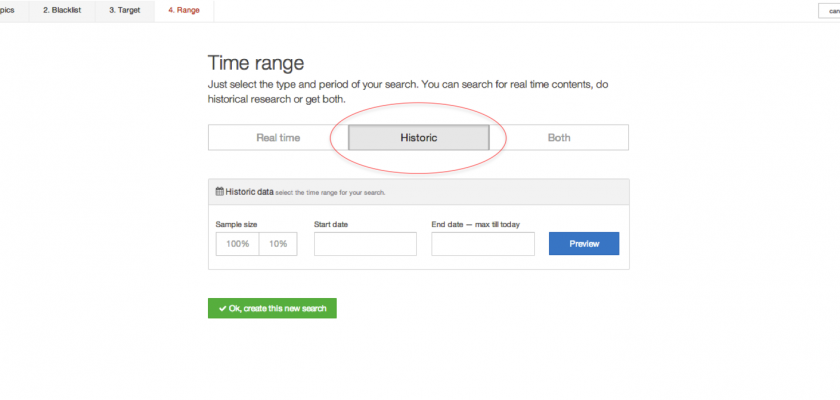The width and height of the screenshot is (840, 400).
Task: Open the 4. Range tab
Action: (x=184, y=10)
